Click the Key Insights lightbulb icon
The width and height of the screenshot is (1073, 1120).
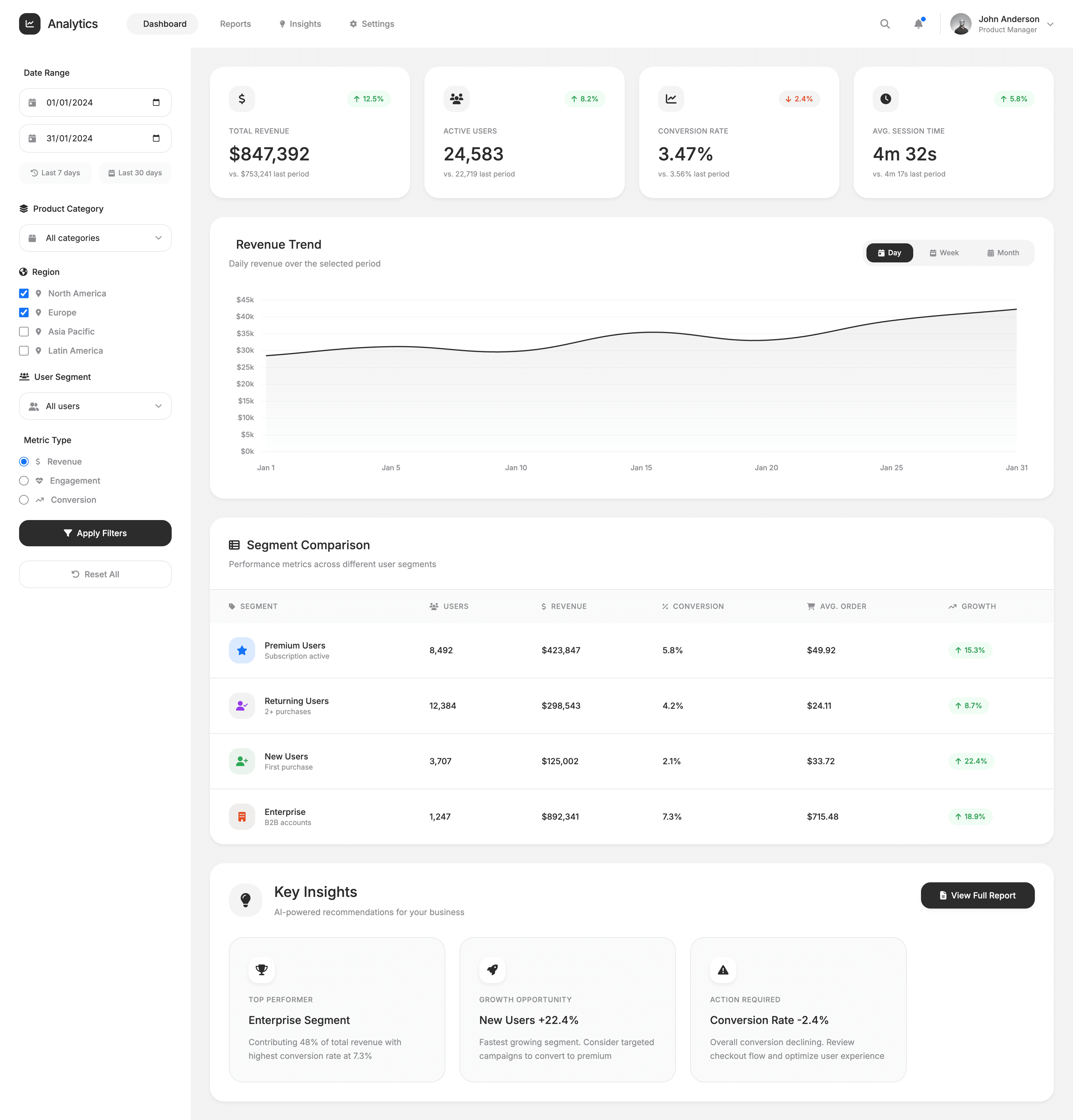click(x=246, y=900)
